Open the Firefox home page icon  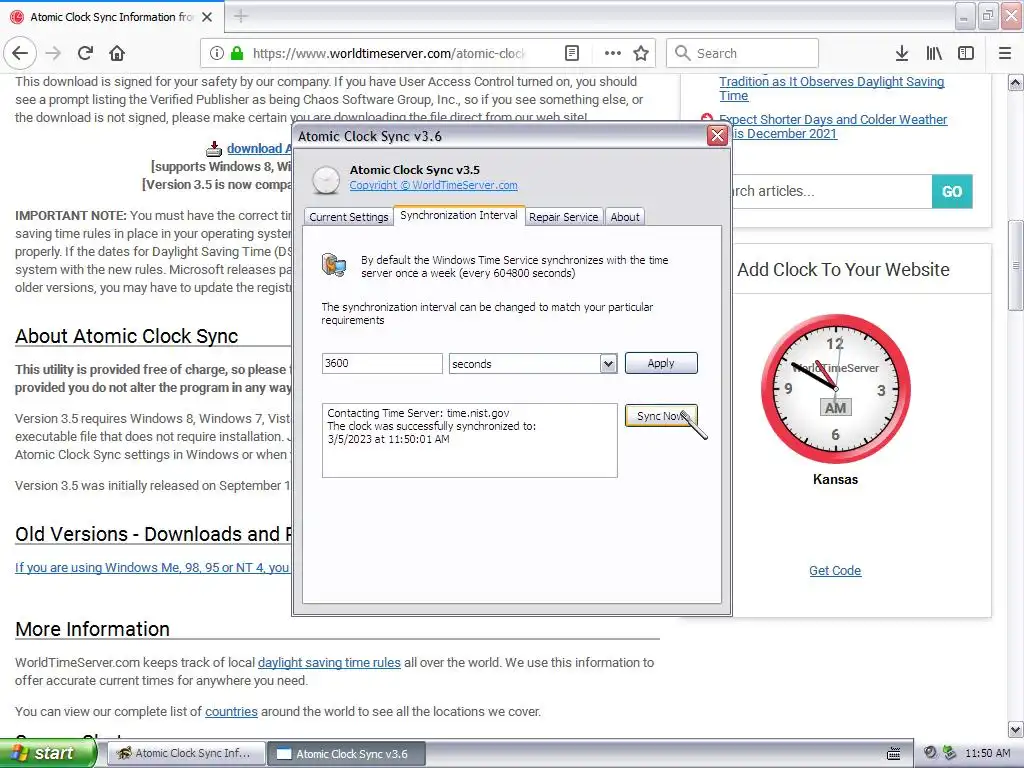click(x=117, y=53)
